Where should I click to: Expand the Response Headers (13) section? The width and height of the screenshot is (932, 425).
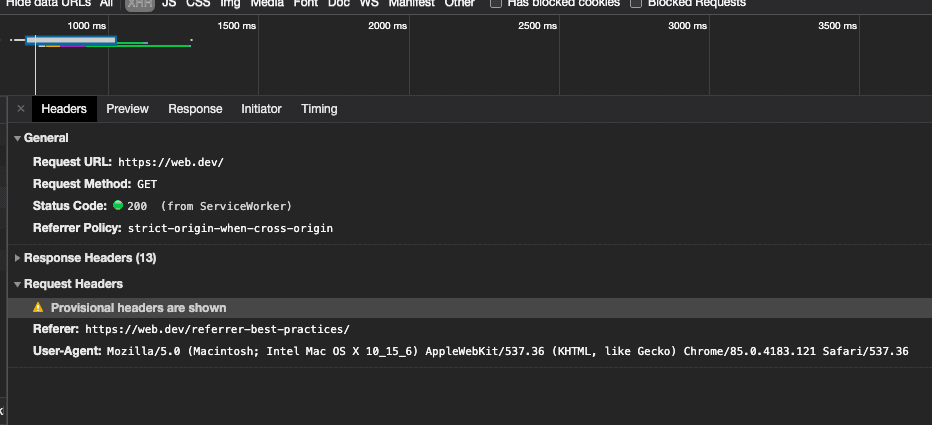(x=17, y=258)
